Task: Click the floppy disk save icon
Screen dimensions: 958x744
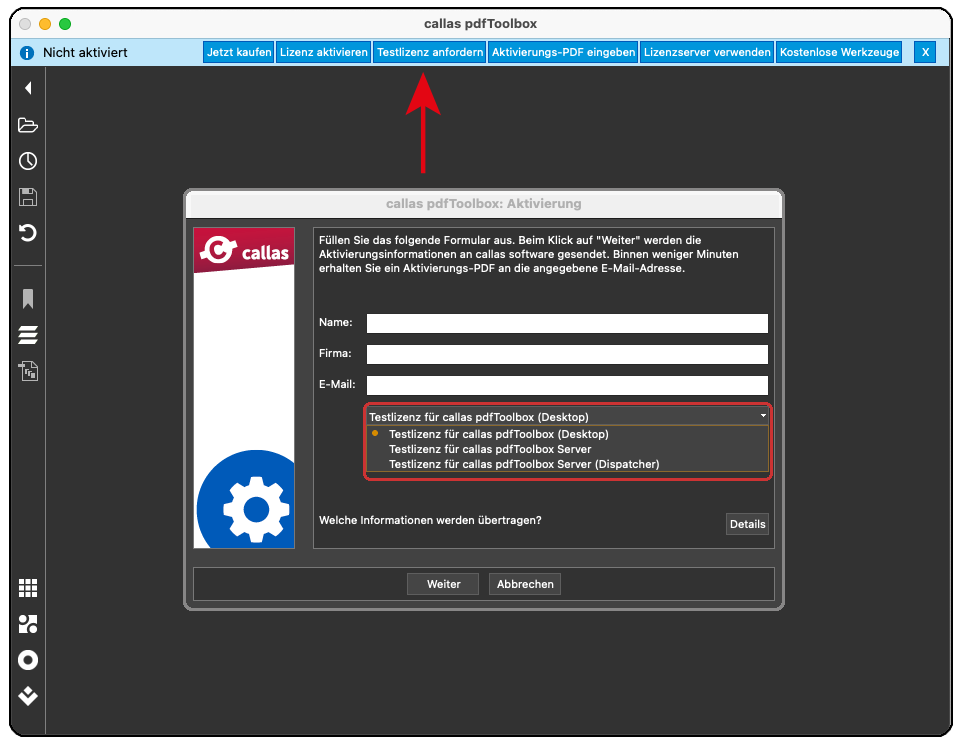Action: tap(28, 197)
